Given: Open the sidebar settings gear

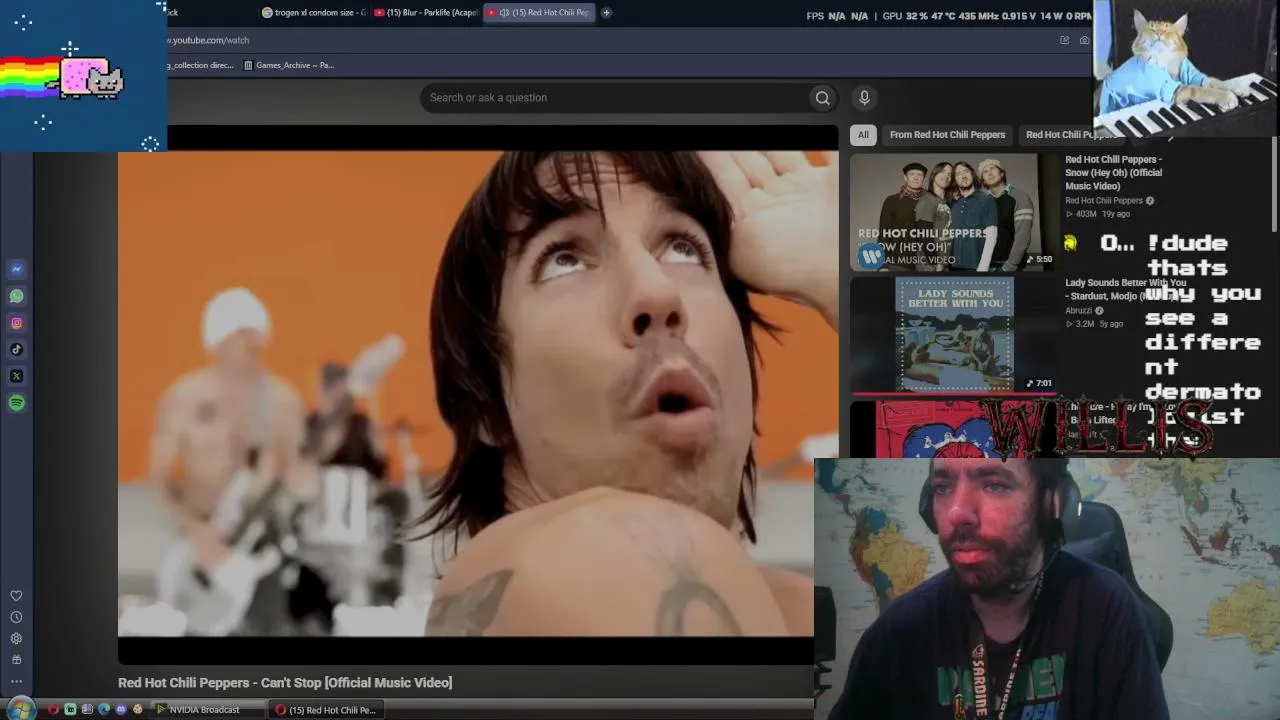Looking at the screenshot, I should click(x=16, y=638).
